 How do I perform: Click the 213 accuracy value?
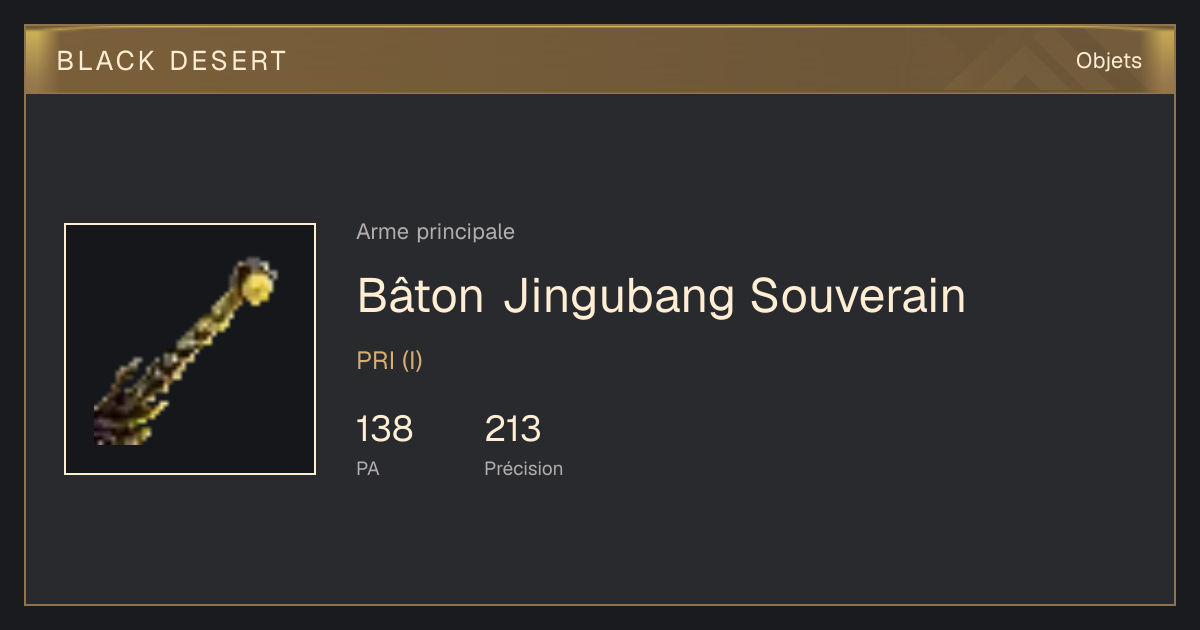tap(512, 429)
